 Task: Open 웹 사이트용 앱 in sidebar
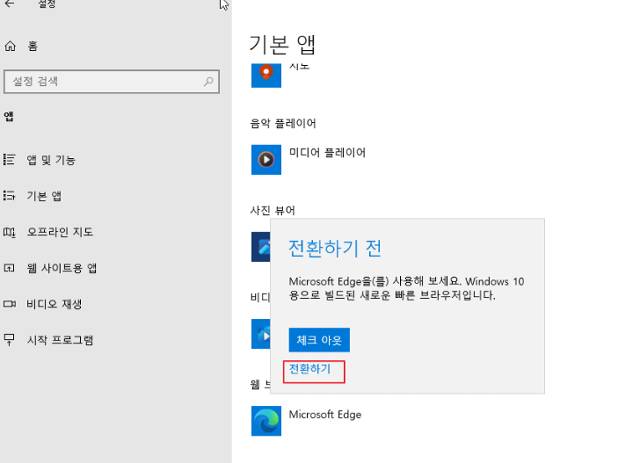[62, 268]
